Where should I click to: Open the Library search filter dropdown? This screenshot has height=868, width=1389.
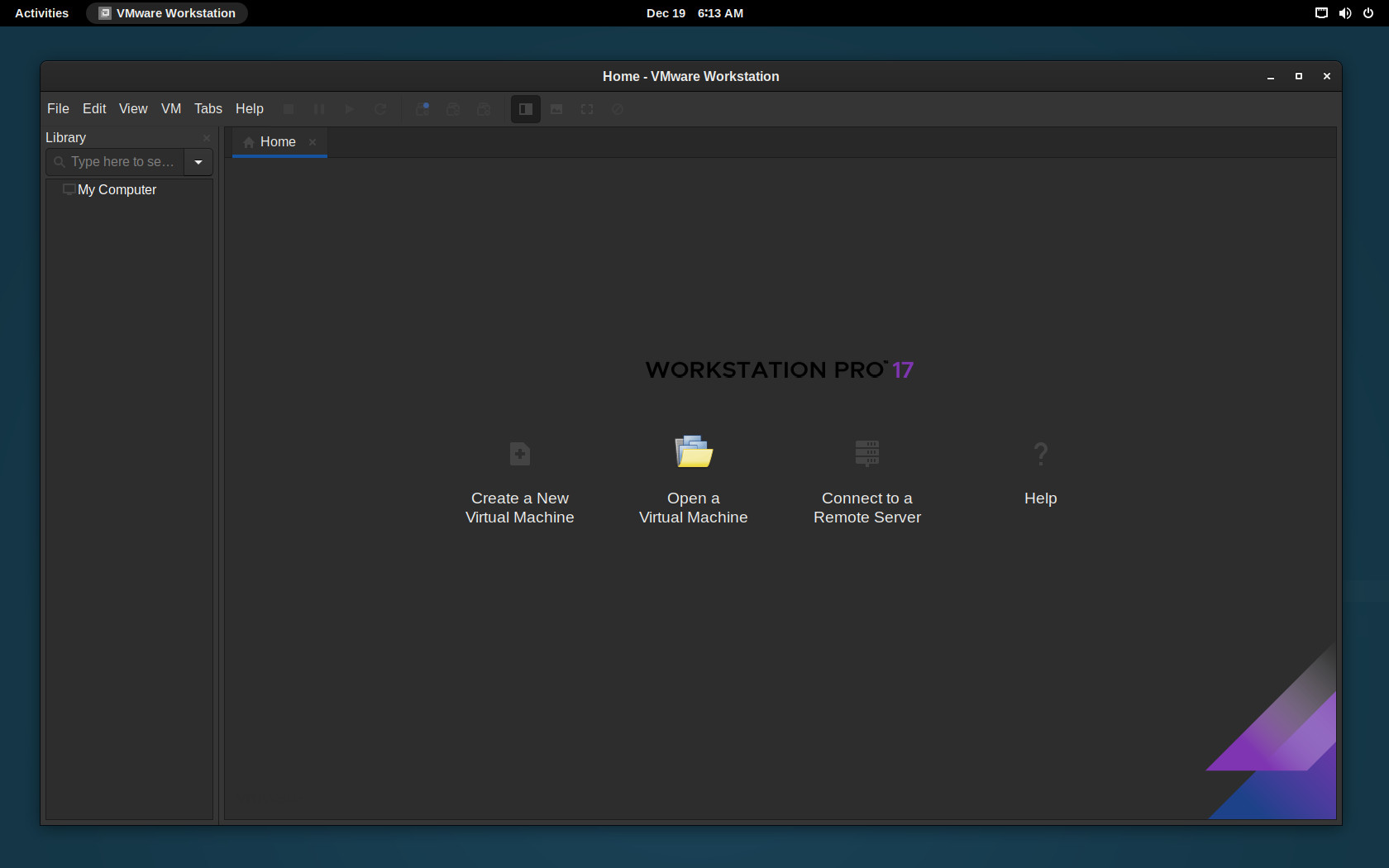point(198,162)
